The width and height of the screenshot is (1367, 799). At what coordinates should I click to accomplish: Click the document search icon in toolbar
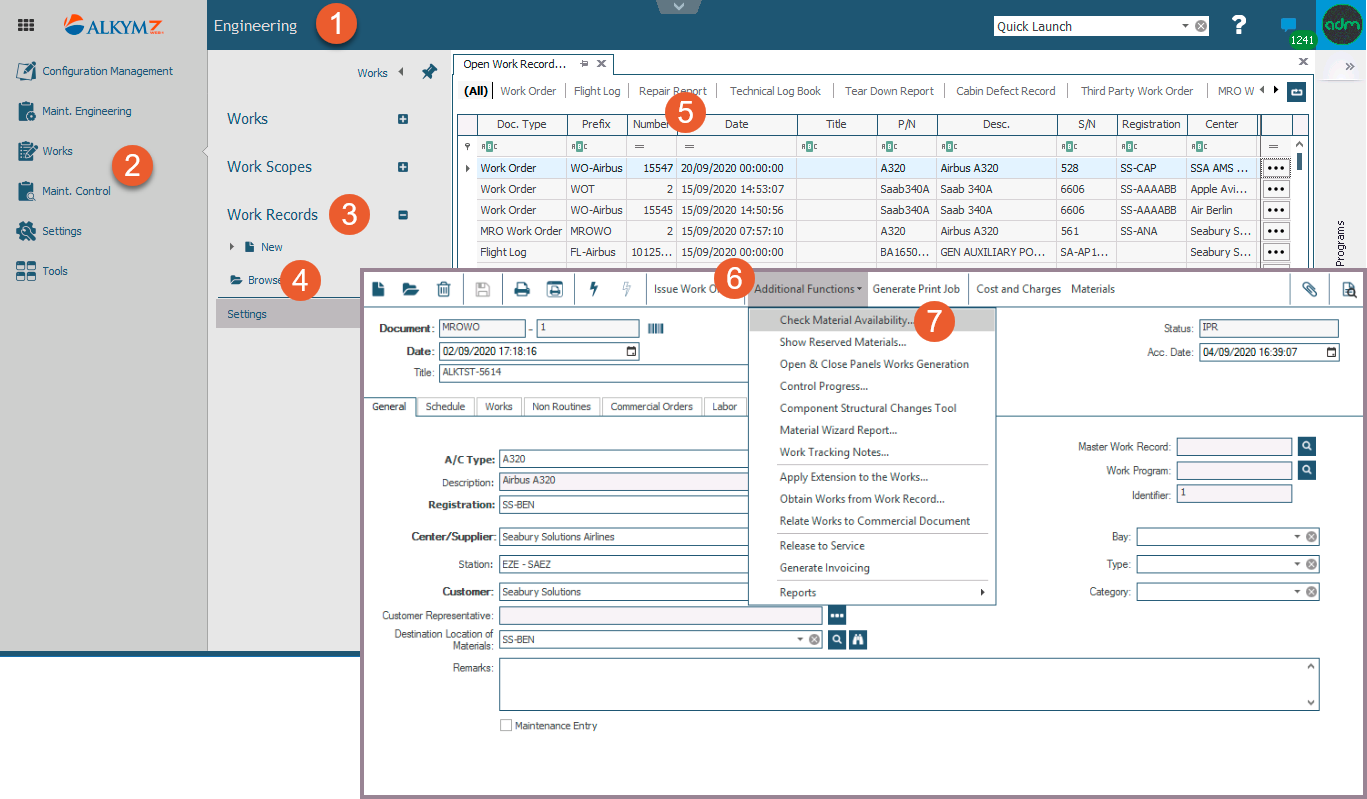(1349, 289)
